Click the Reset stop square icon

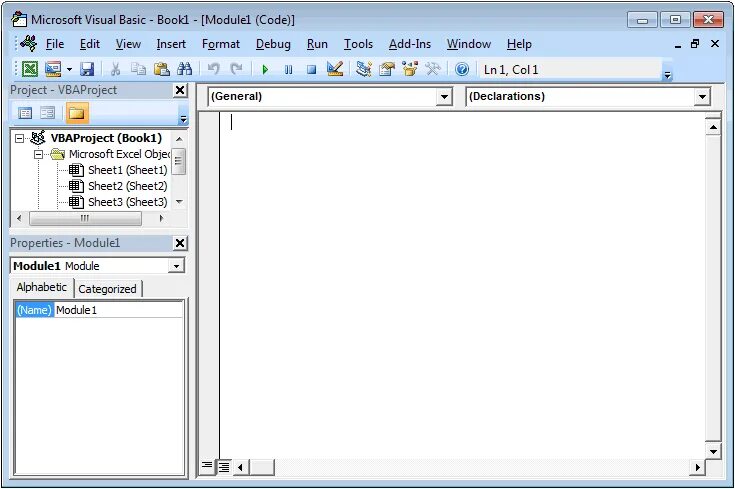[311, 70]
